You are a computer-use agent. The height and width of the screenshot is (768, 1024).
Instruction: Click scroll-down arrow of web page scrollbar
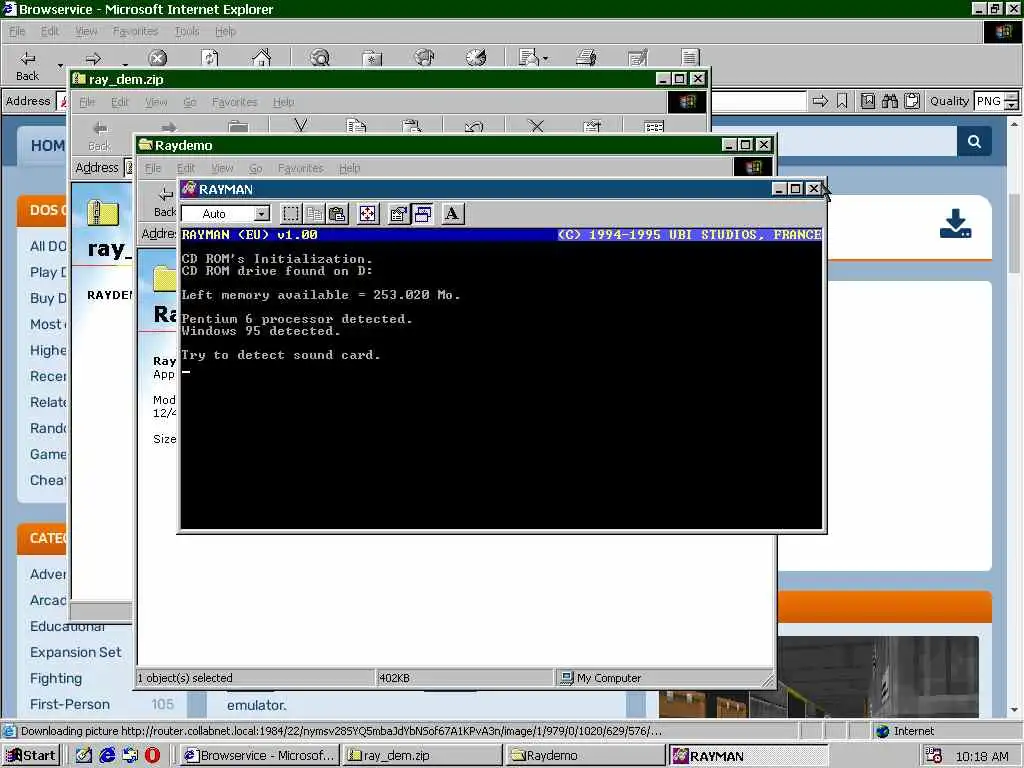1014,710
